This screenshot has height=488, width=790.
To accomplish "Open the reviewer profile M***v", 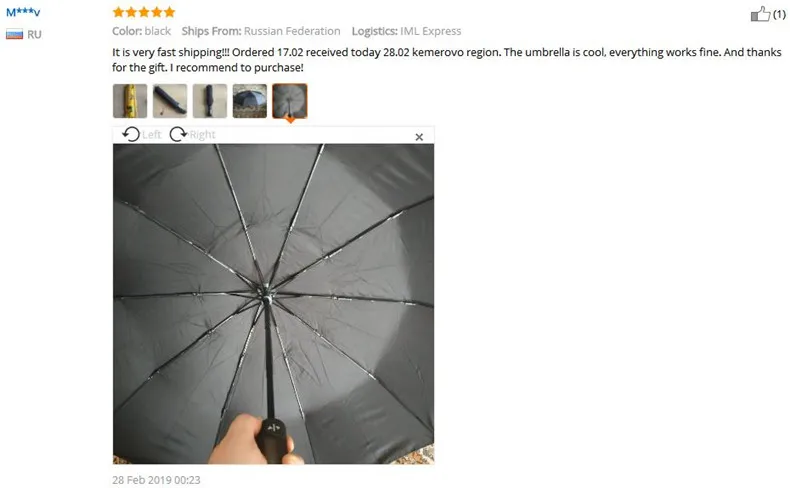I will click(x=23, y=12).
